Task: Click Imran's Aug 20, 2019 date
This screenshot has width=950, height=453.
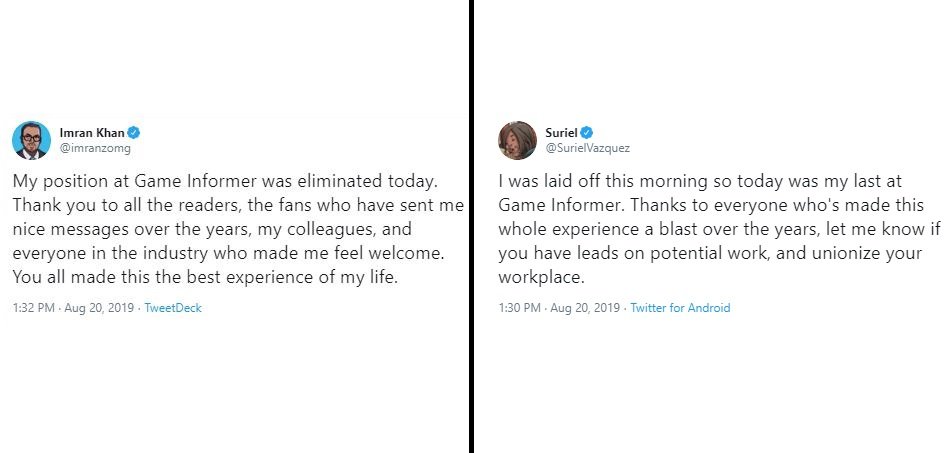Action: [99, 308]
